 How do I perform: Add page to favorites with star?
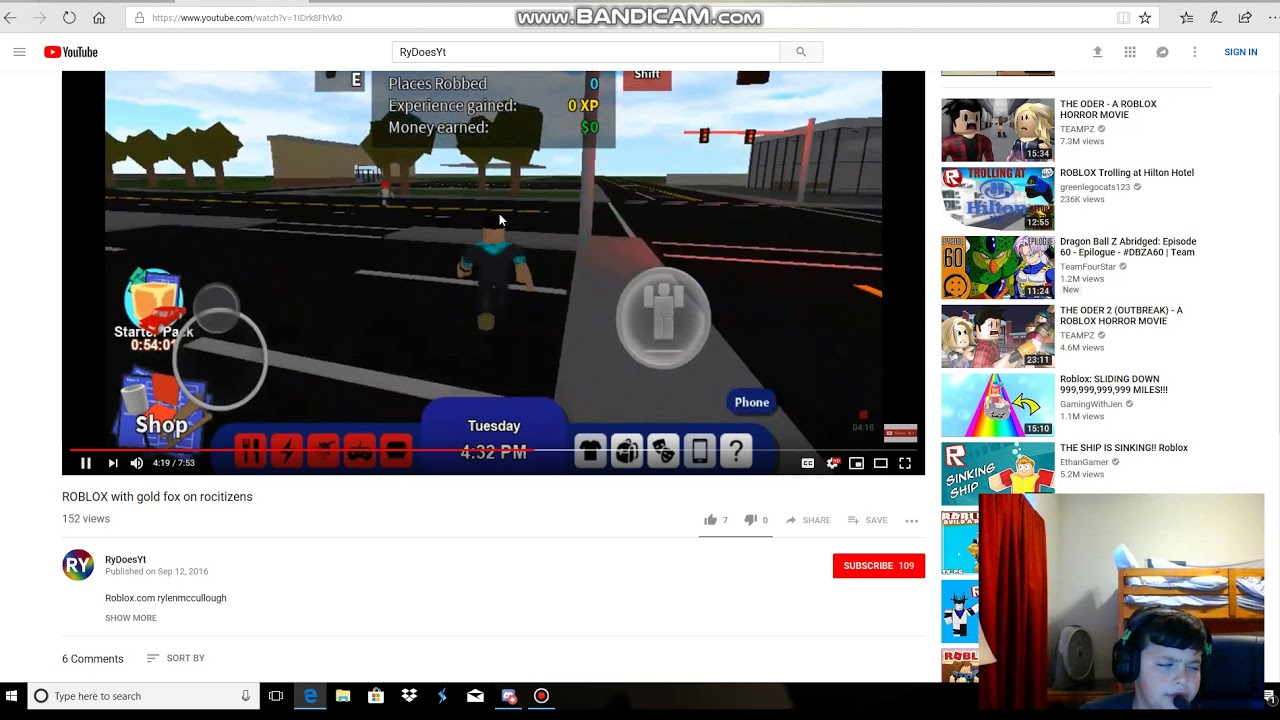[x=1145, y=18]
